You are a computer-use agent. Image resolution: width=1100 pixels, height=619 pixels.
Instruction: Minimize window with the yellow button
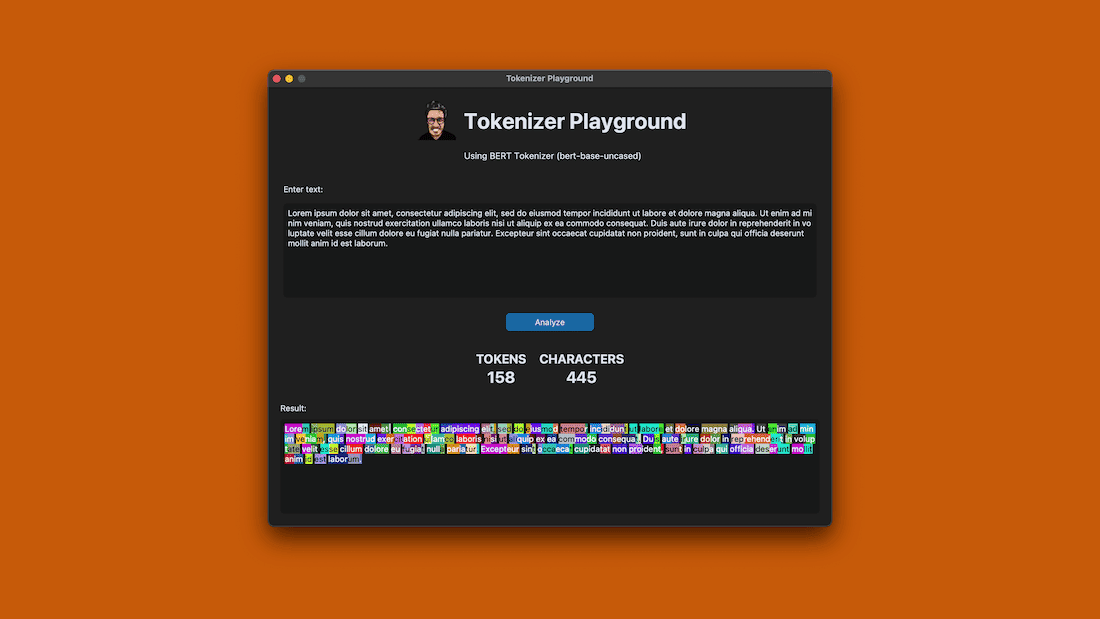pyautogui.click(x=289, y=79)
